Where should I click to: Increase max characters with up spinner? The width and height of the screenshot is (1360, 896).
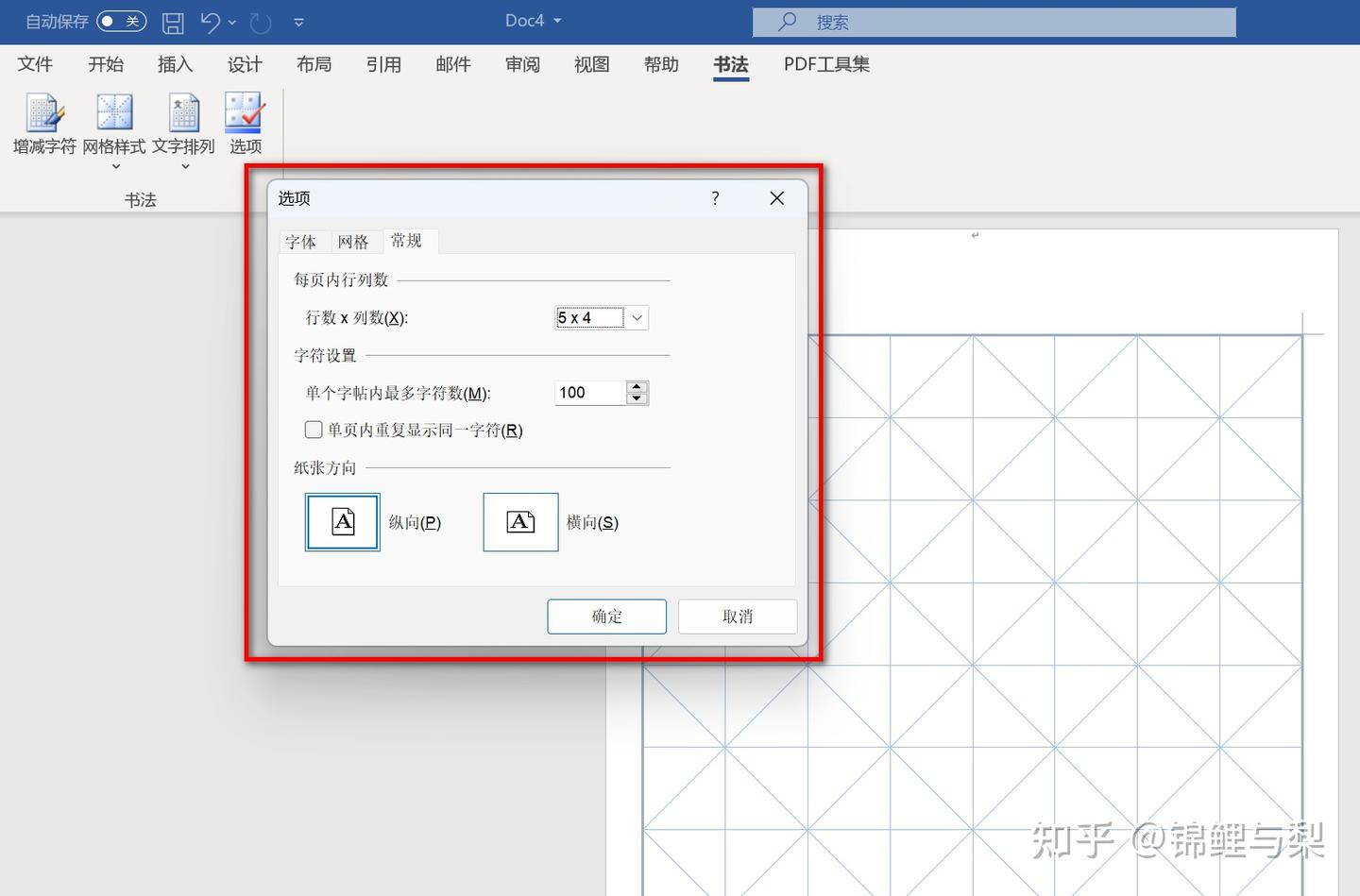[637, 386]
